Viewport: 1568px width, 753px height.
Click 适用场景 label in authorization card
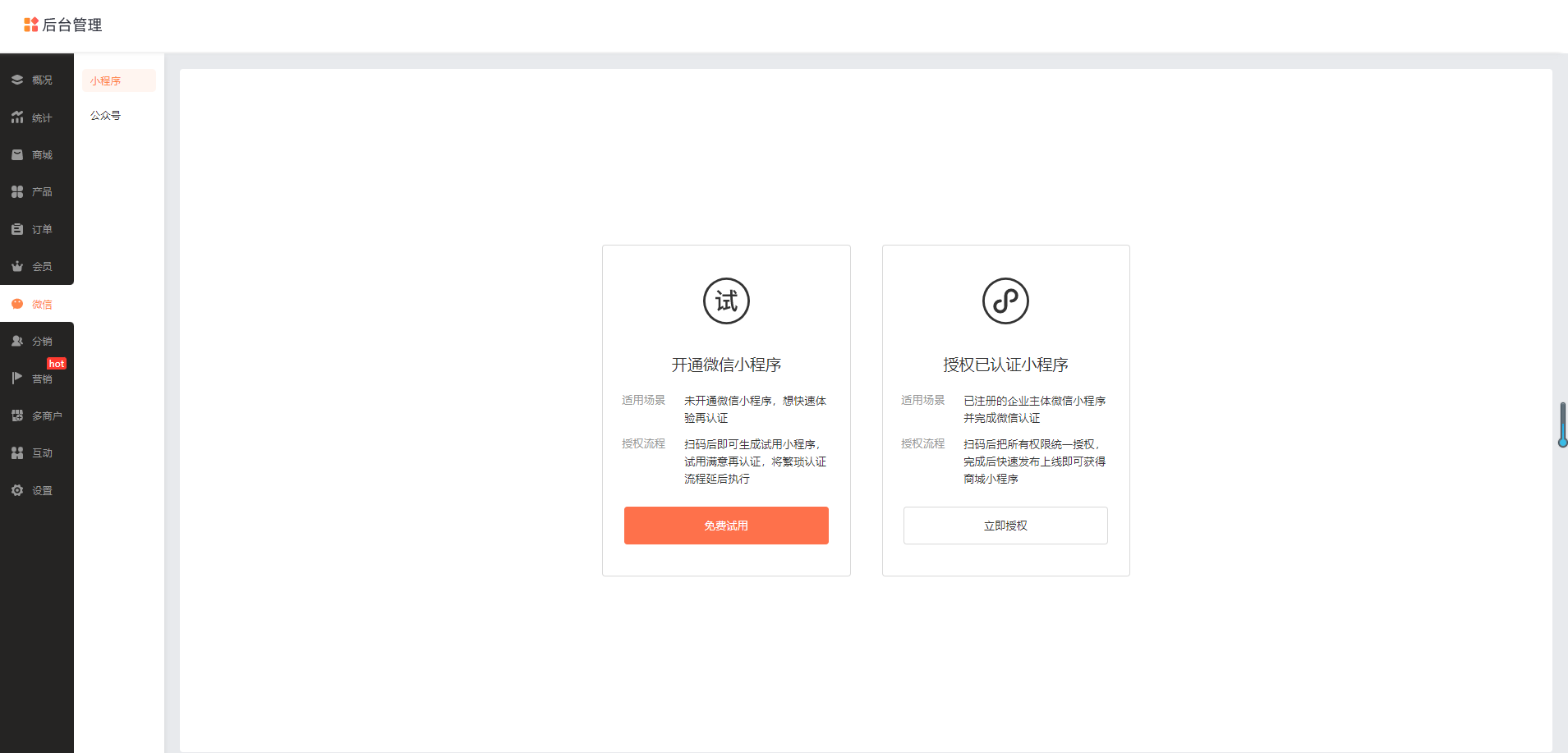tap(922, 400)
